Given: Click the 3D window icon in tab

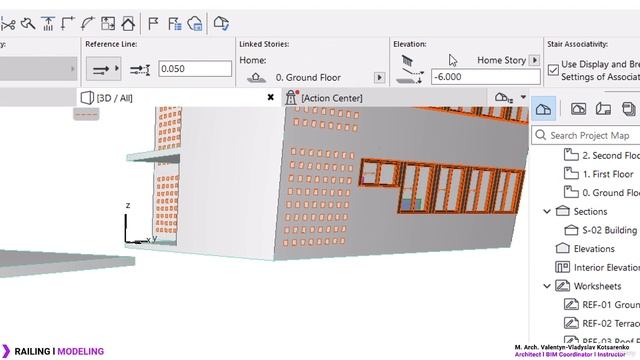Looking at the screenshot, I should [x=87, y=98].
